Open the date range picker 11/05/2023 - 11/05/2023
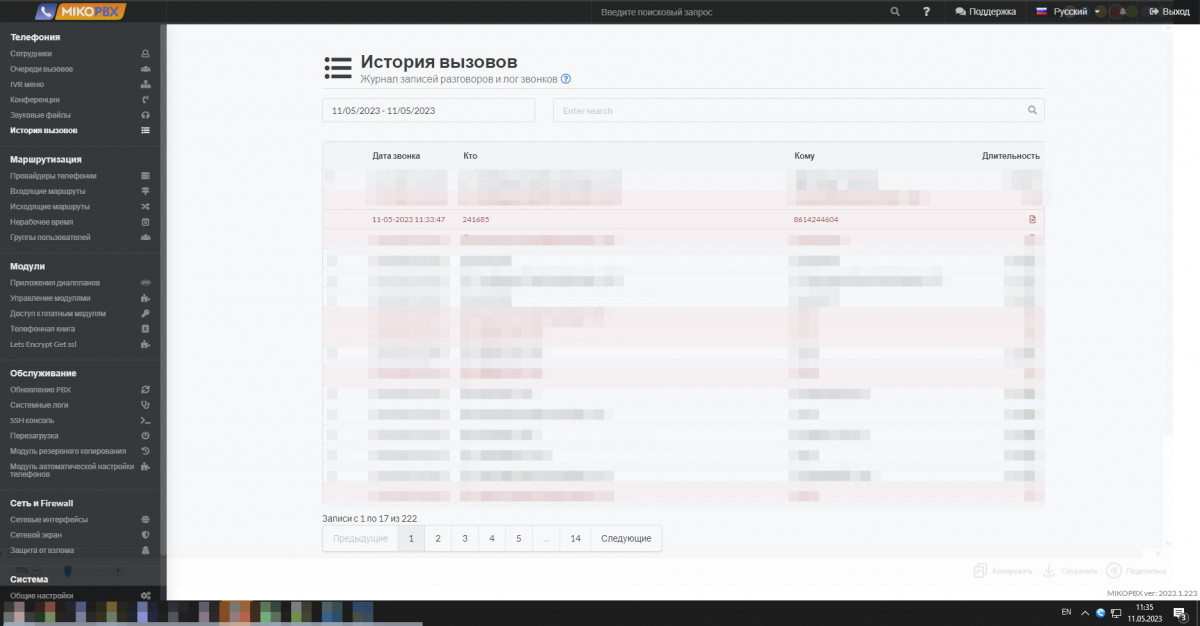The height and width of the screenshot is (626, 1200). coord(428,110)
